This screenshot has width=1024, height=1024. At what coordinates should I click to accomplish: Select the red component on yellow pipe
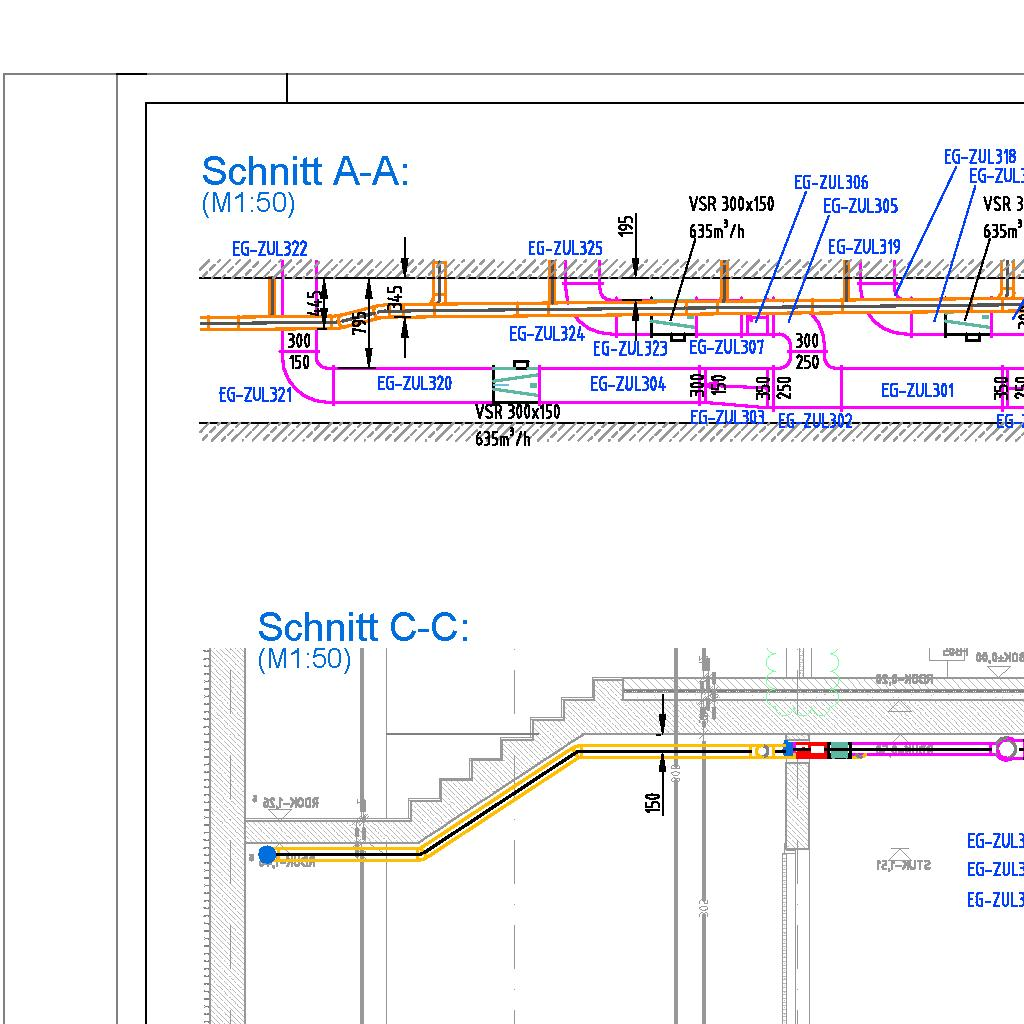pos(812,750)
